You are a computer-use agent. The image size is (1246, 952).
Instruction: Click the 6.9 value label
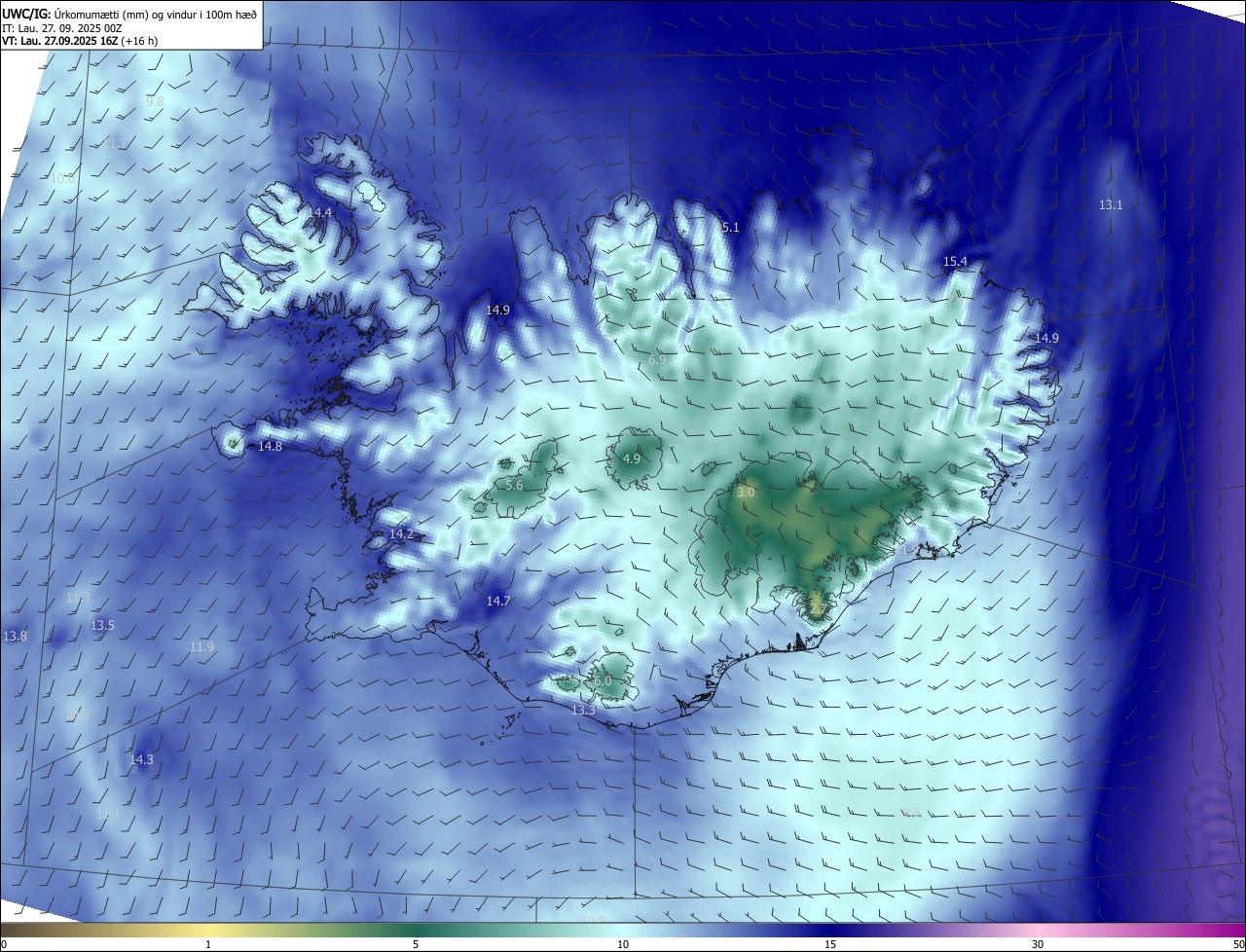657,359
